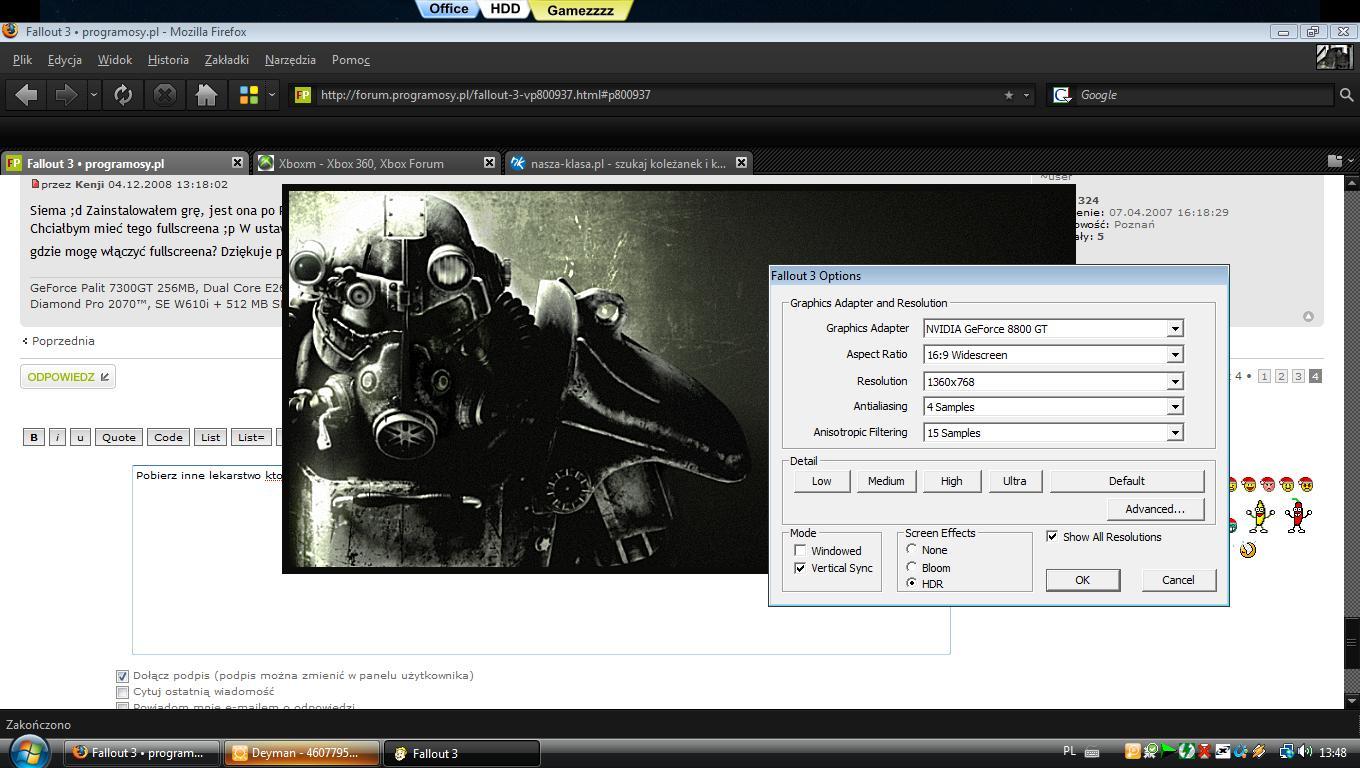
Task: Open the Plik menu
Action: pos(22,60)
